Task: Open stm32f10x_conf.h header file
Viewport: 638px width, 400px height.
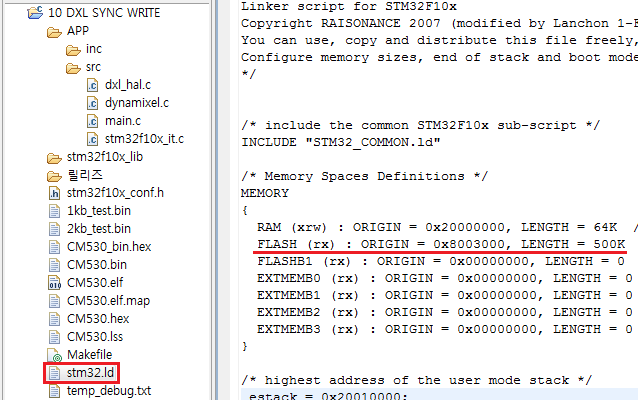Action: tap(115, 193)
